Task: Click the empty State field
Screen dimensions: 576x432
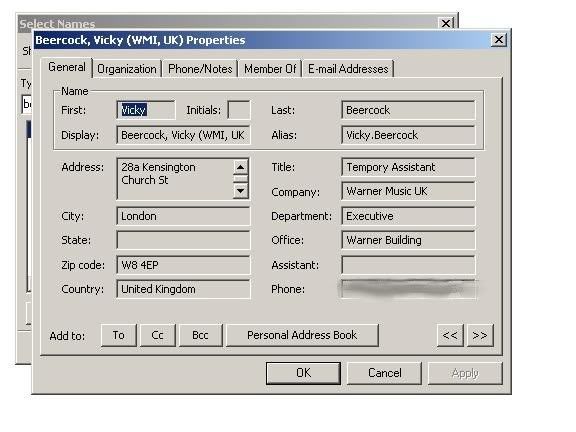Action: (183, 240)
